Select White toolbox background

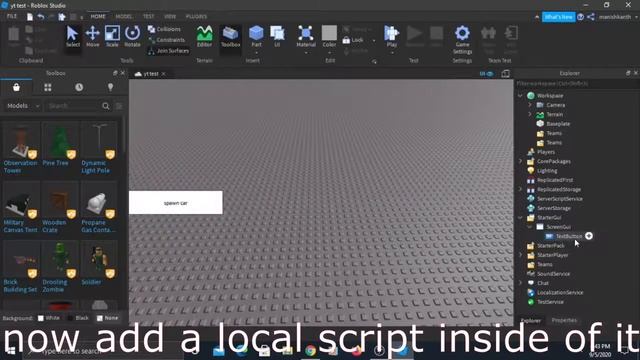click(49, 318)
